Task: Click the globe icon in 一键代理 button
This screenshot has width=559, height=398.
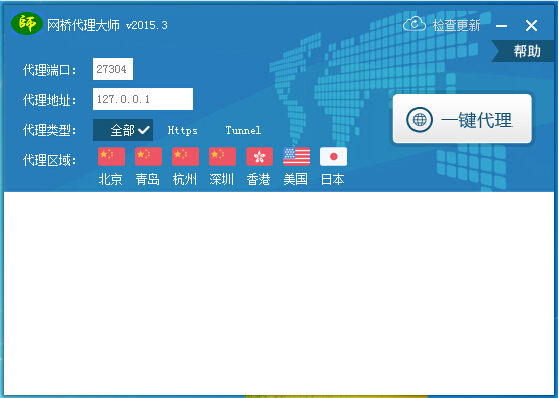Action: [x=419, y=119]
